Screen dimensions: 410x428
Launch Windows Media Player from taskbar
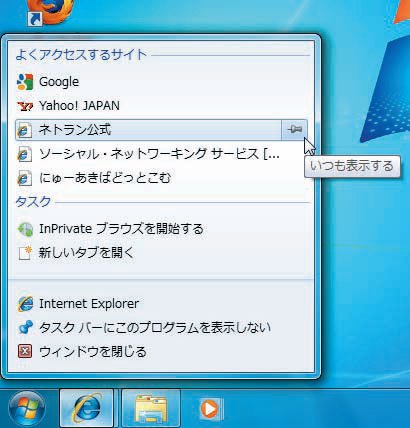click(210, 409)
